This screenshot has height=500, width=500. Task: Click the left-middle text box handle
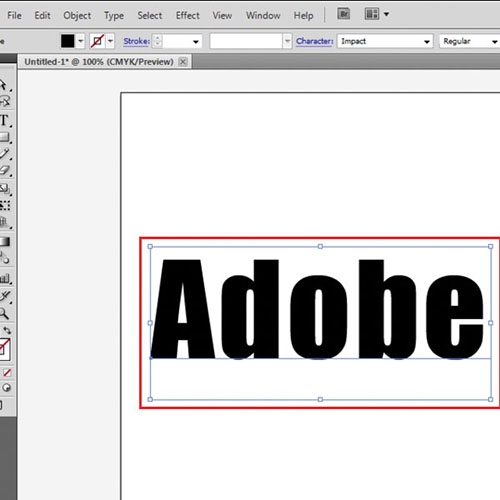pyautogui.click(x=150, y=323)
